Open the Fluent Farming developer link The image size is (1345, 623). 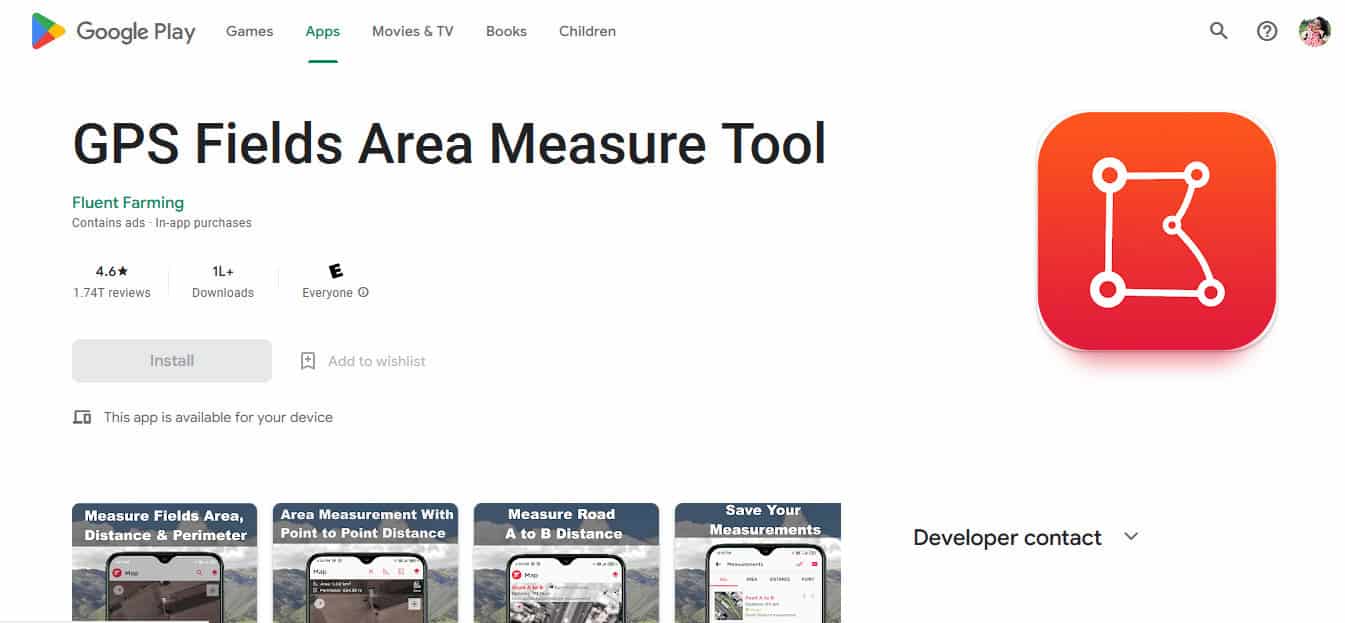click(x=128, y=202)
